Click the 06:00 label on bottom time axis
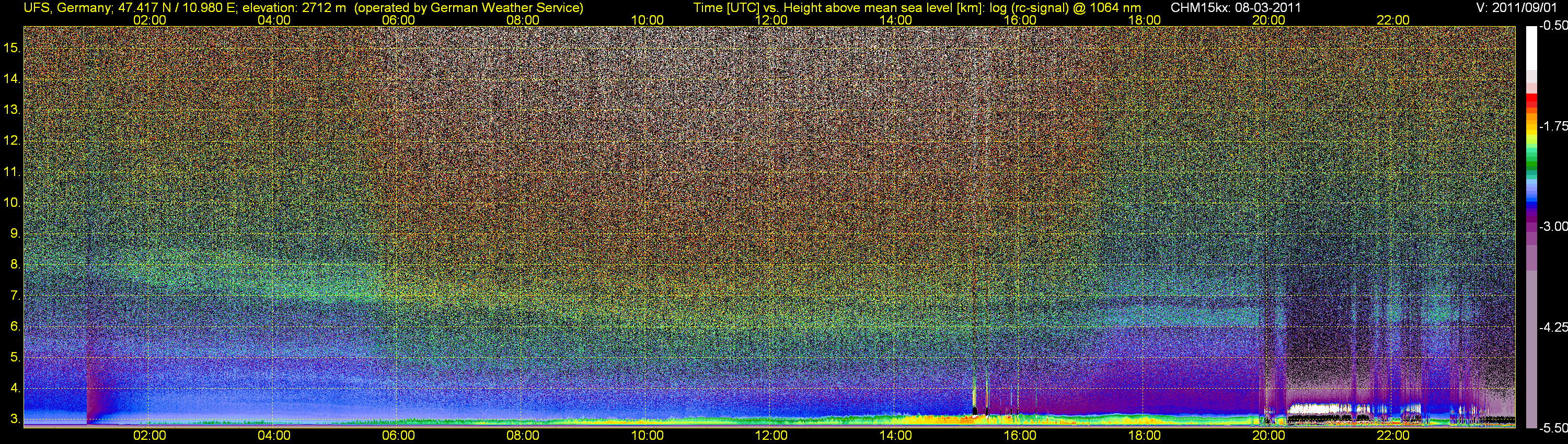 [398, 436]
